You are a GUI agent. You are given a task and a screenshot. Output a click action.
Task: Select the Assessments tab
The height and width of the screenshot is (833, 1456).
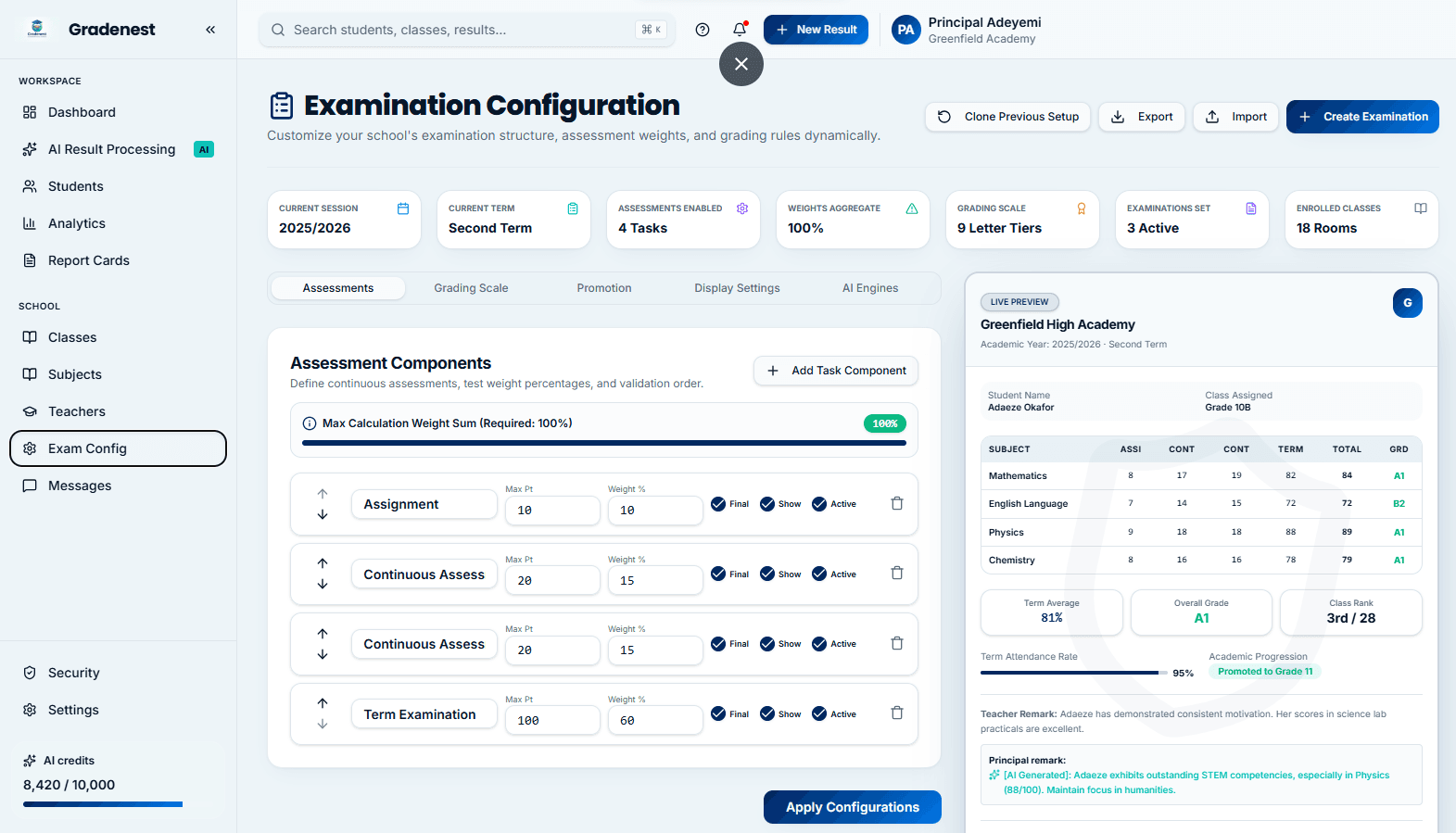(x=338, y=288)
